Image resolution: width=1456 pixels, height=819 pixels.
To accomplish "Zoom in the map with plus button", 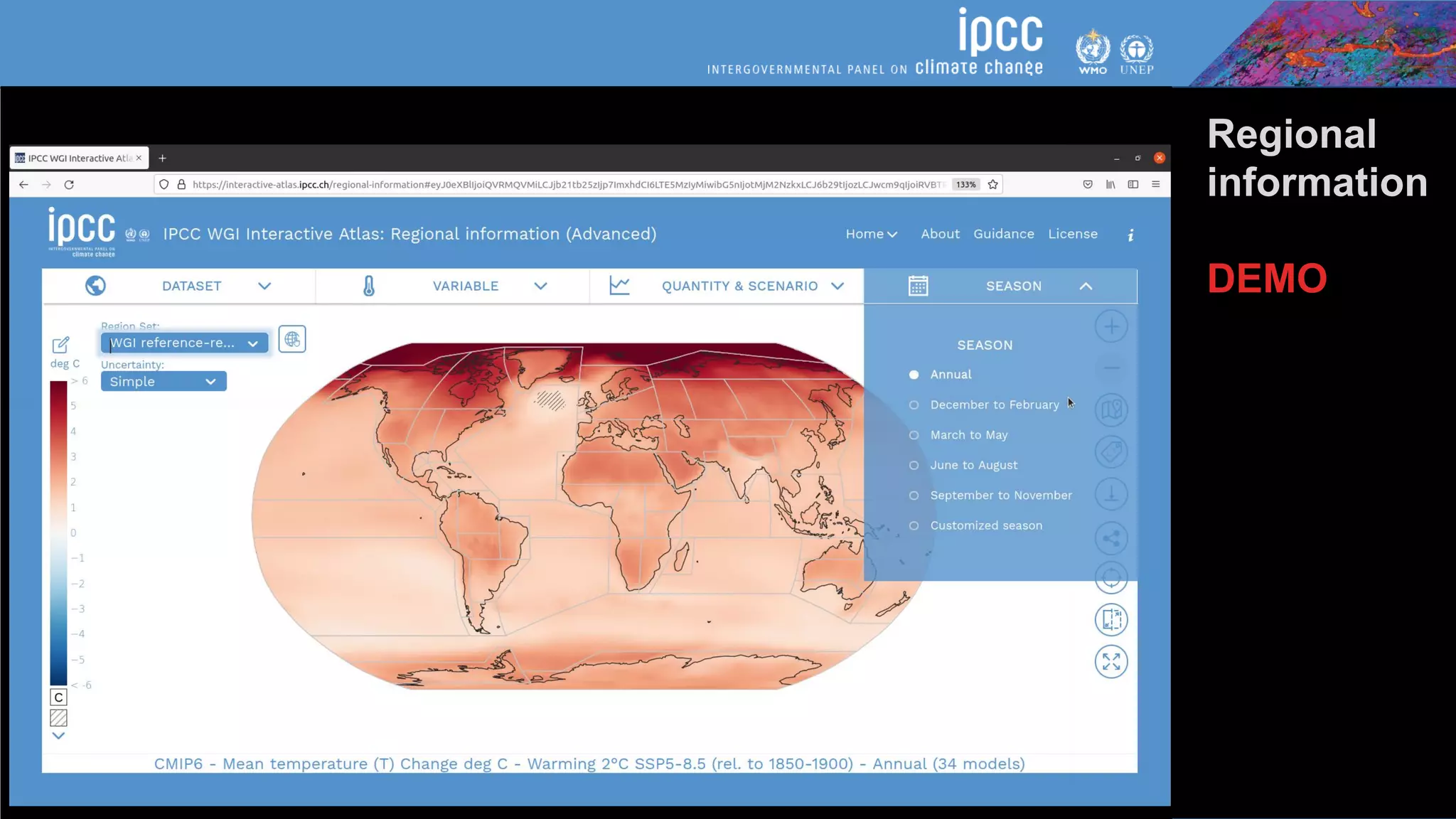I will tap(1111, 326).
